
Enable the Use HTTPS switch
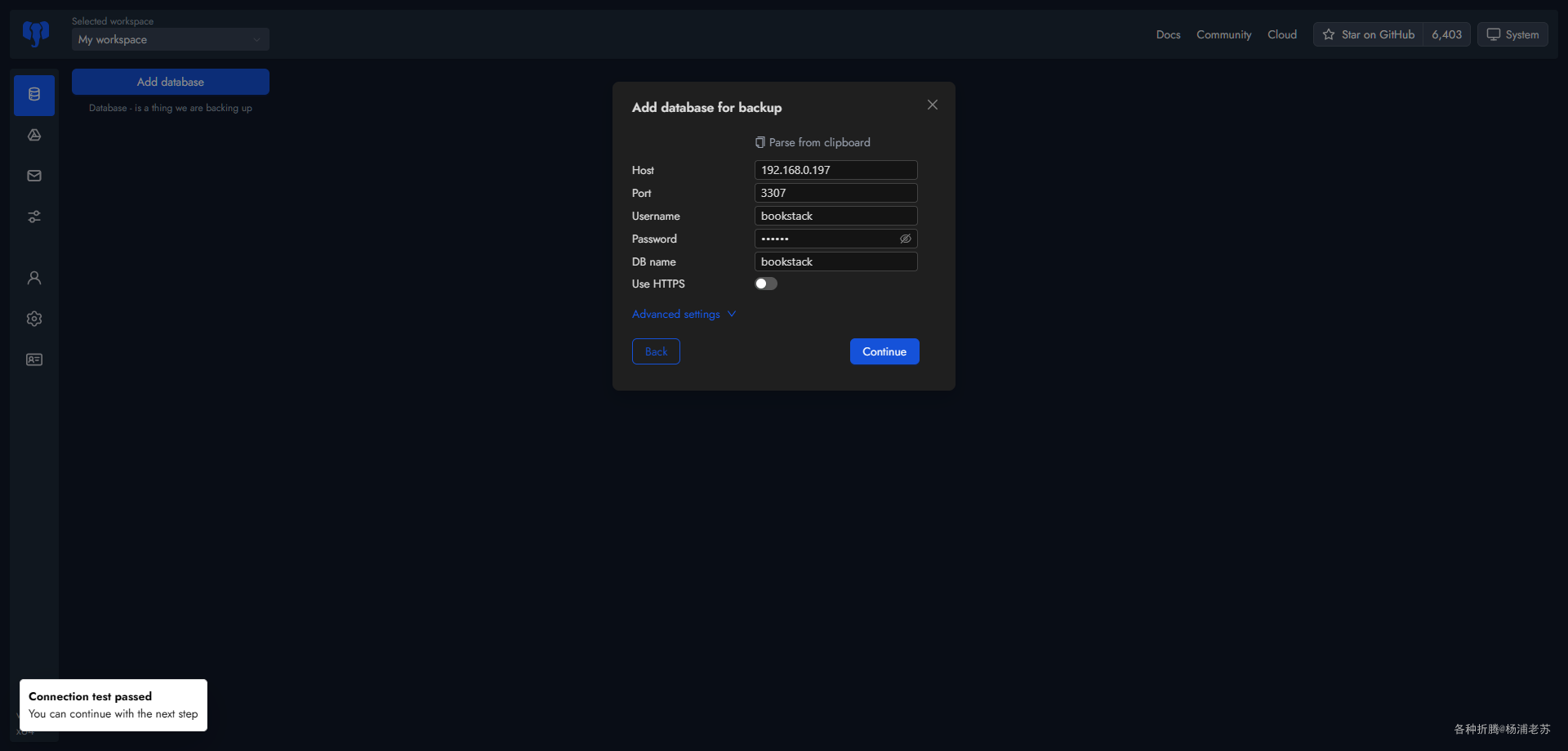766,284
